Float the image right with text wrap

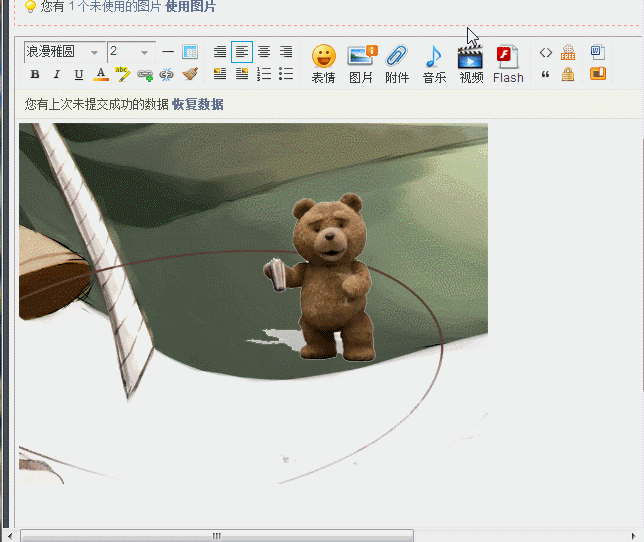coord(242,74)
